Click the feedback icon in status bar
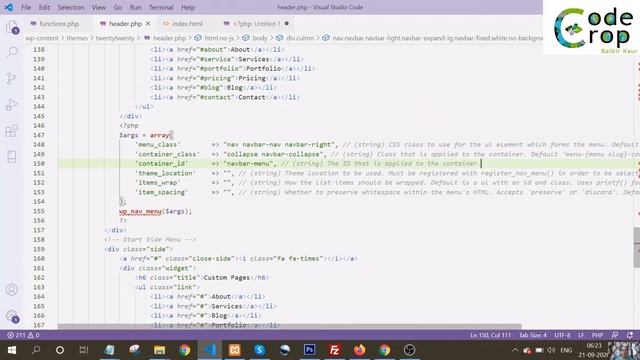This screenshot has height=360, width=640. [615, 335]
